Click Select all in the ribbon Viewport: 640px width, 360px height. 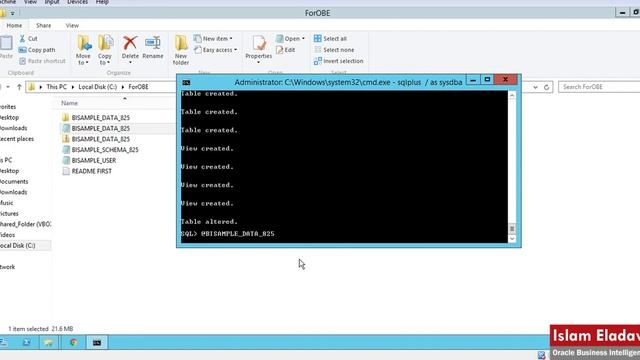click(330, 38)
